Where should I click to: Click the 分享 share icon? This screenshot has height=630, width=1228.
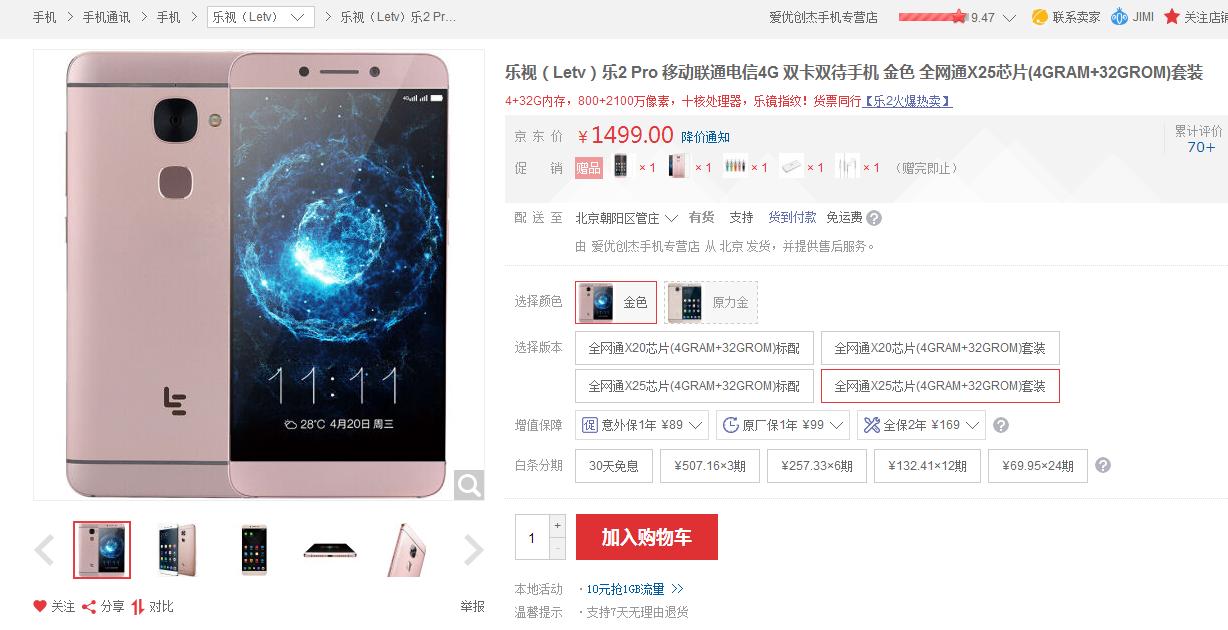(89, 606)
